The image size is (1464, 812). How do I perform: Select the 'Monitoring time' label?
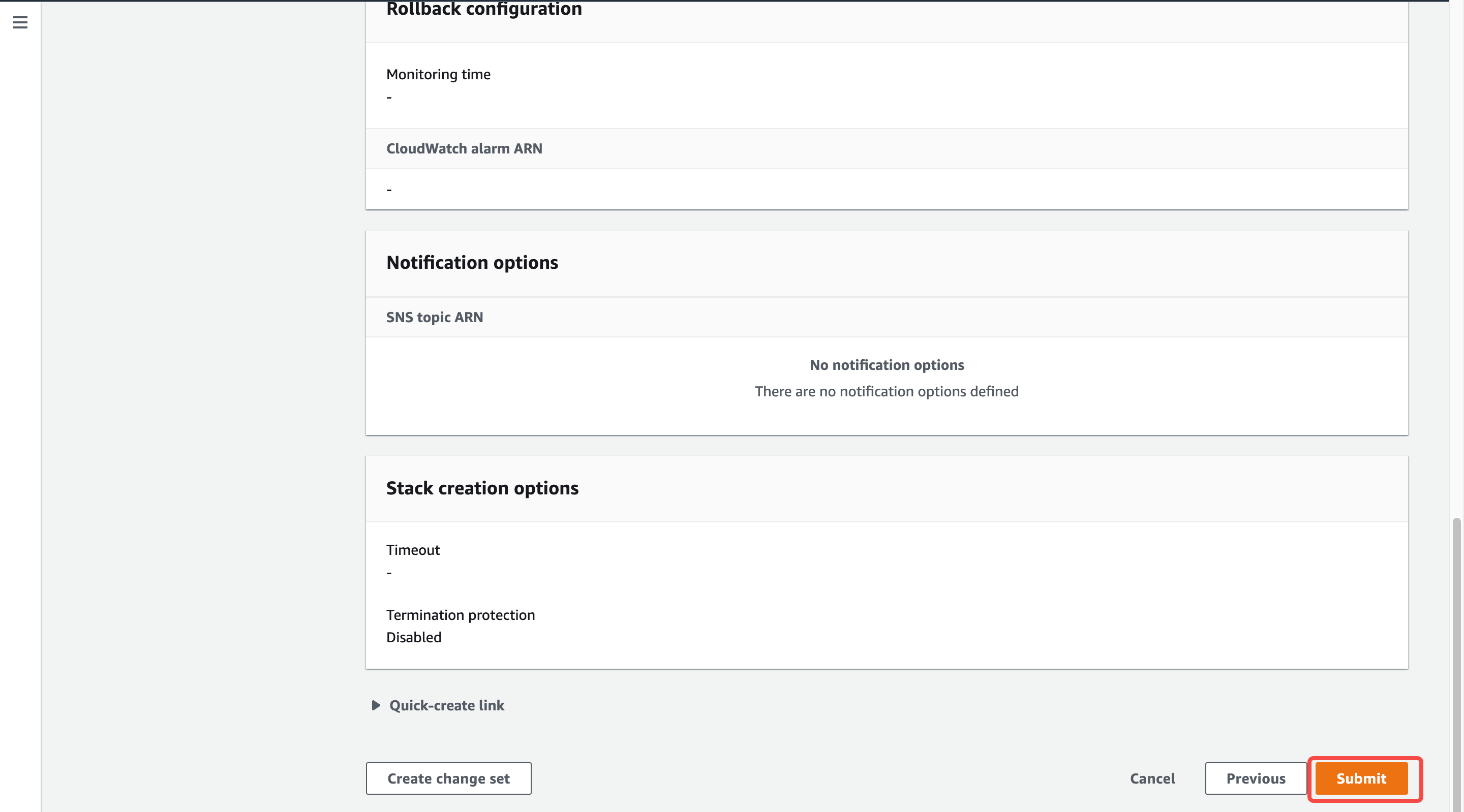[438, 74]
